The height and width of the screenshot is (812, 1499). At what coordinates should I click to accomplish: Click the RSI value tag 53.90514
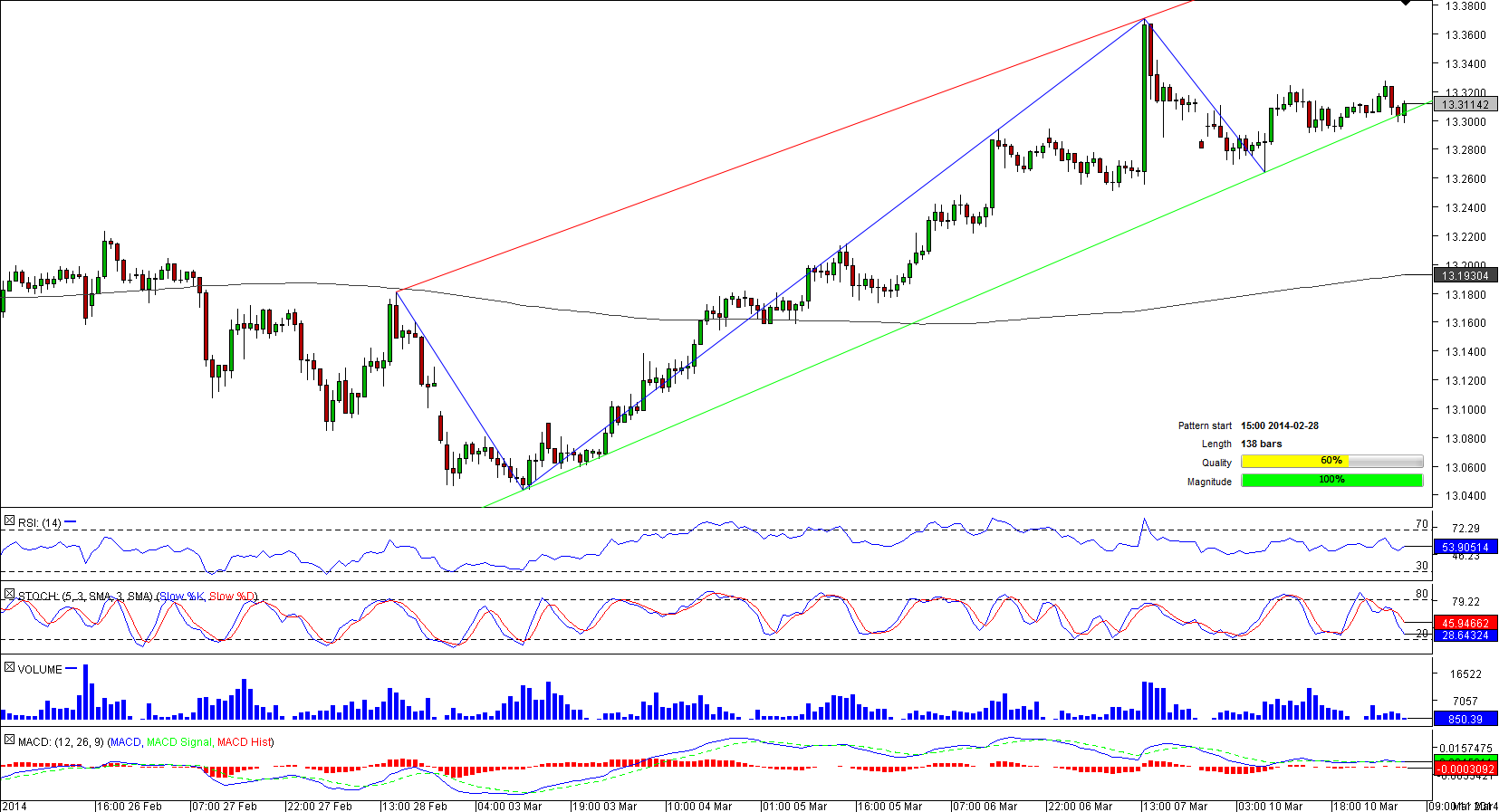1465,547
